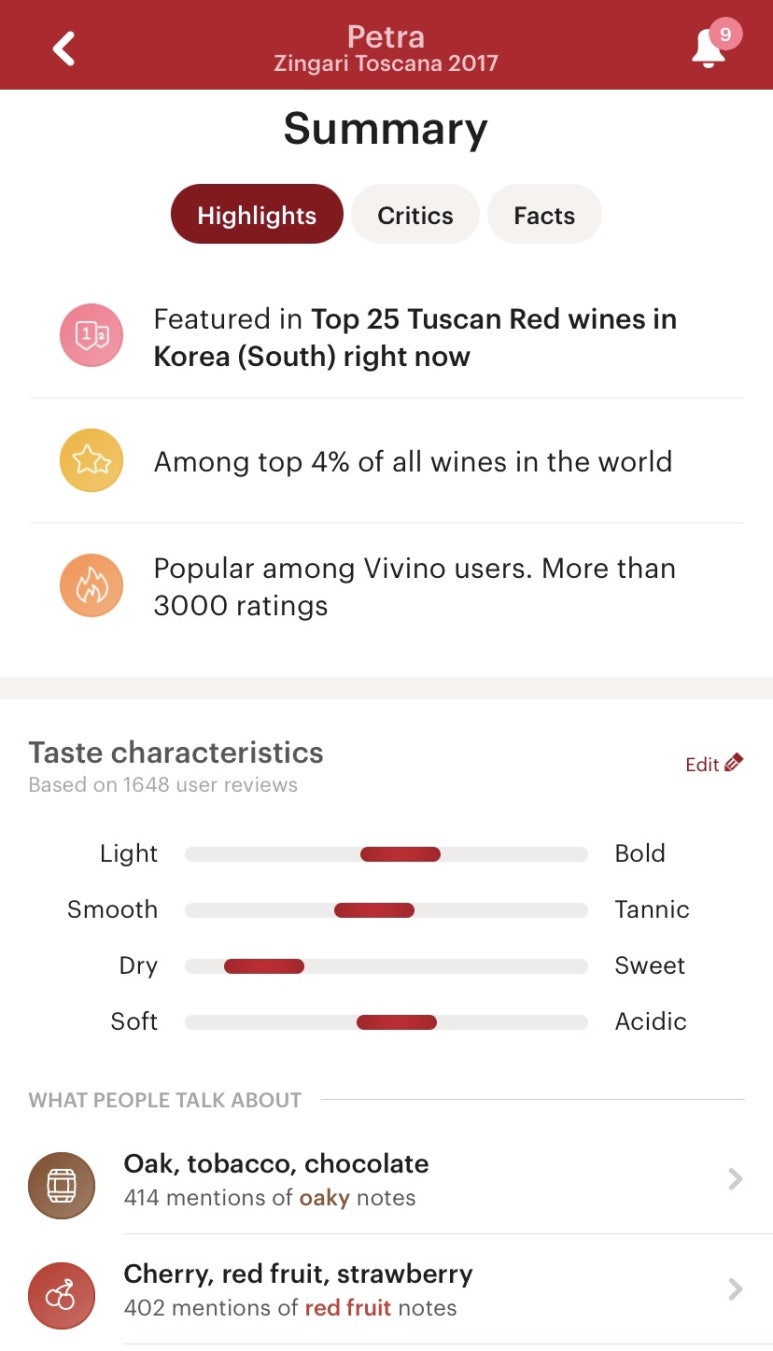Click the Smooth to Tannic slider
The height and width of the screenshot is (1351, 773).
coord(386,910)
